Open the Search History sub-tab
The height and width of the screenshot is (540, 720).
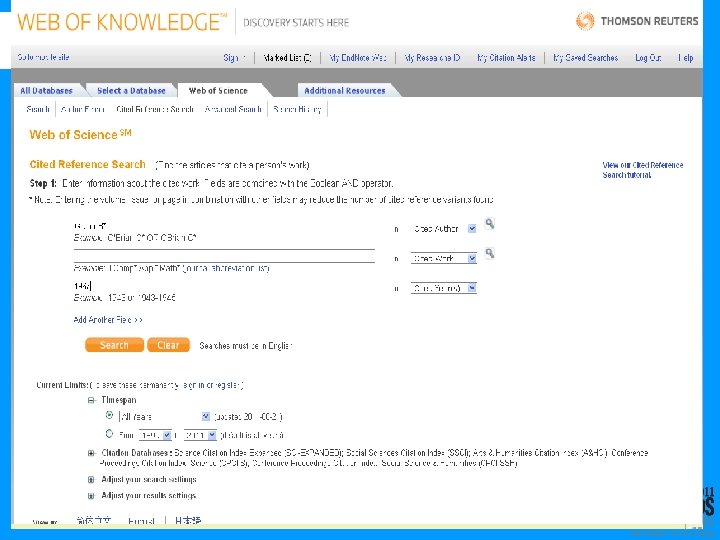click(x=297, y=109)
